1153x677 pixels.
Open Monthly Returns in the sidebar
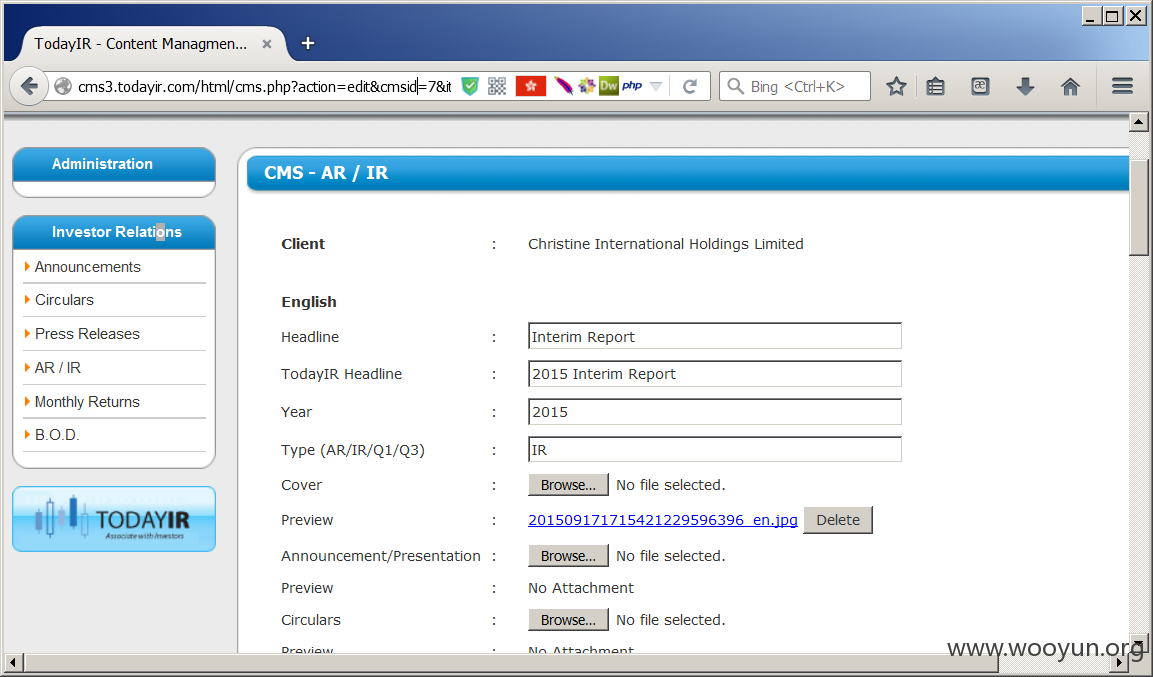click(87, 402)
